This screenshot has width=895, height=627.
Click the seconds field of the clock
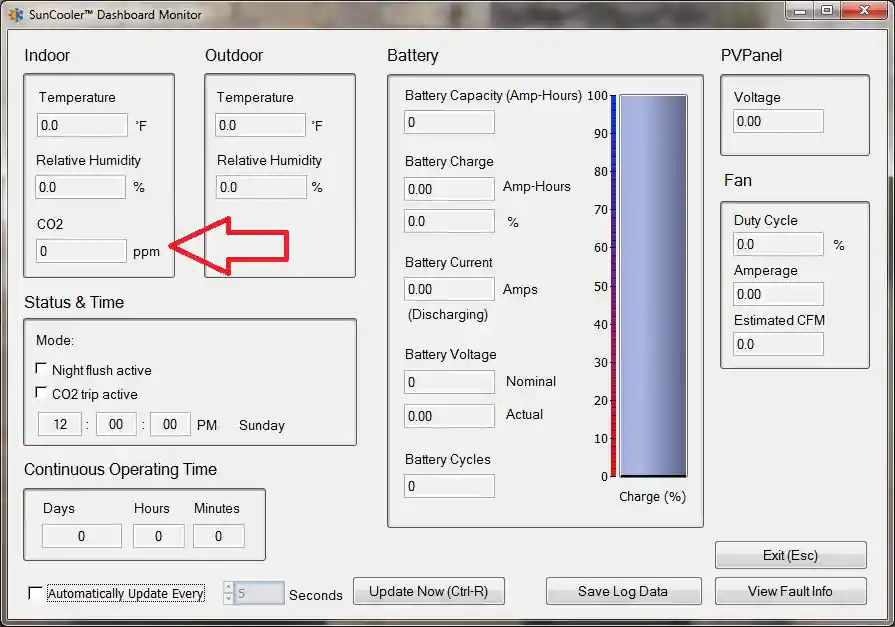(x=170, y=424)
